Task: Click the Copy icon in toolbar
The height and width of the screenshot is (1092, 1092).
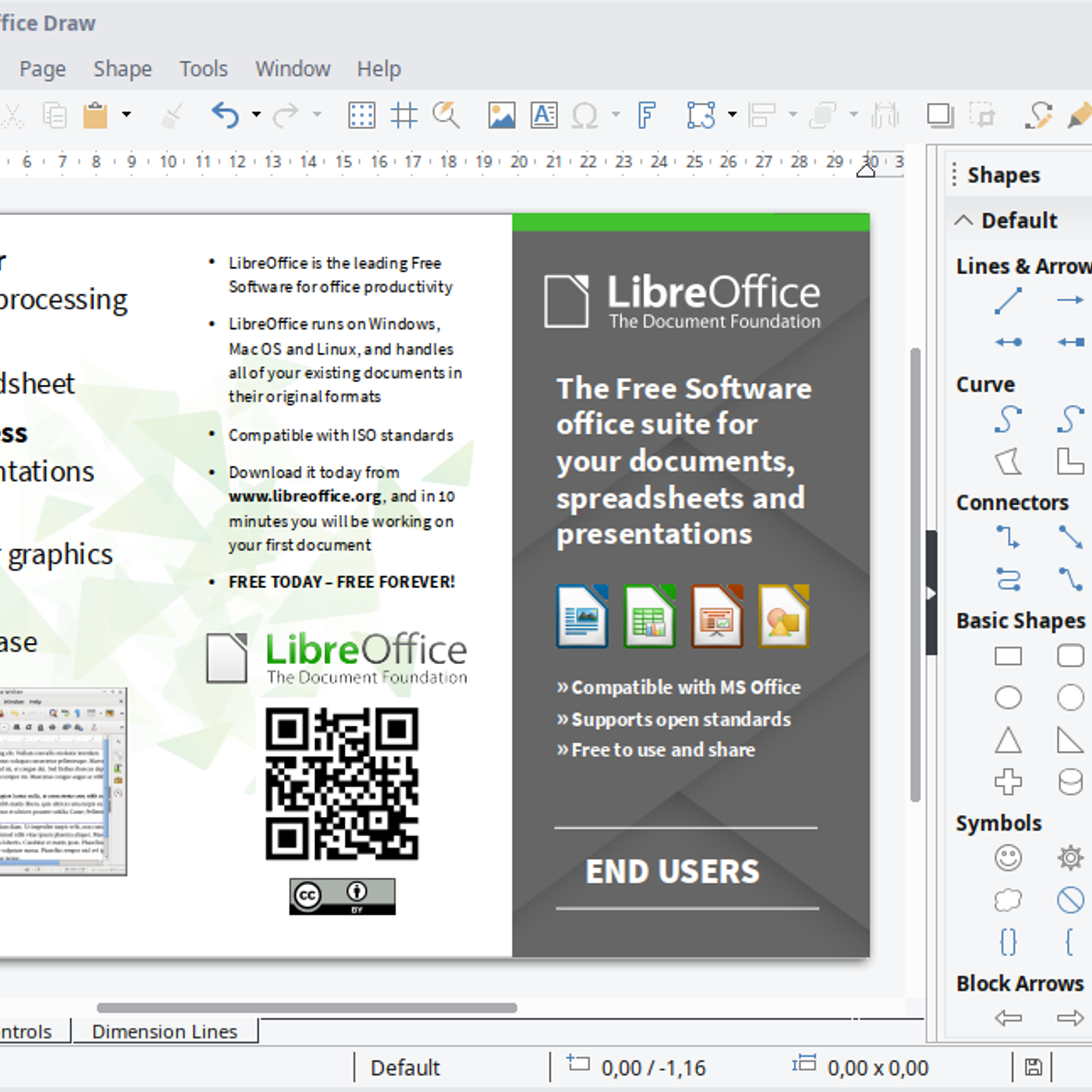Action: click(x=55, y=115)
